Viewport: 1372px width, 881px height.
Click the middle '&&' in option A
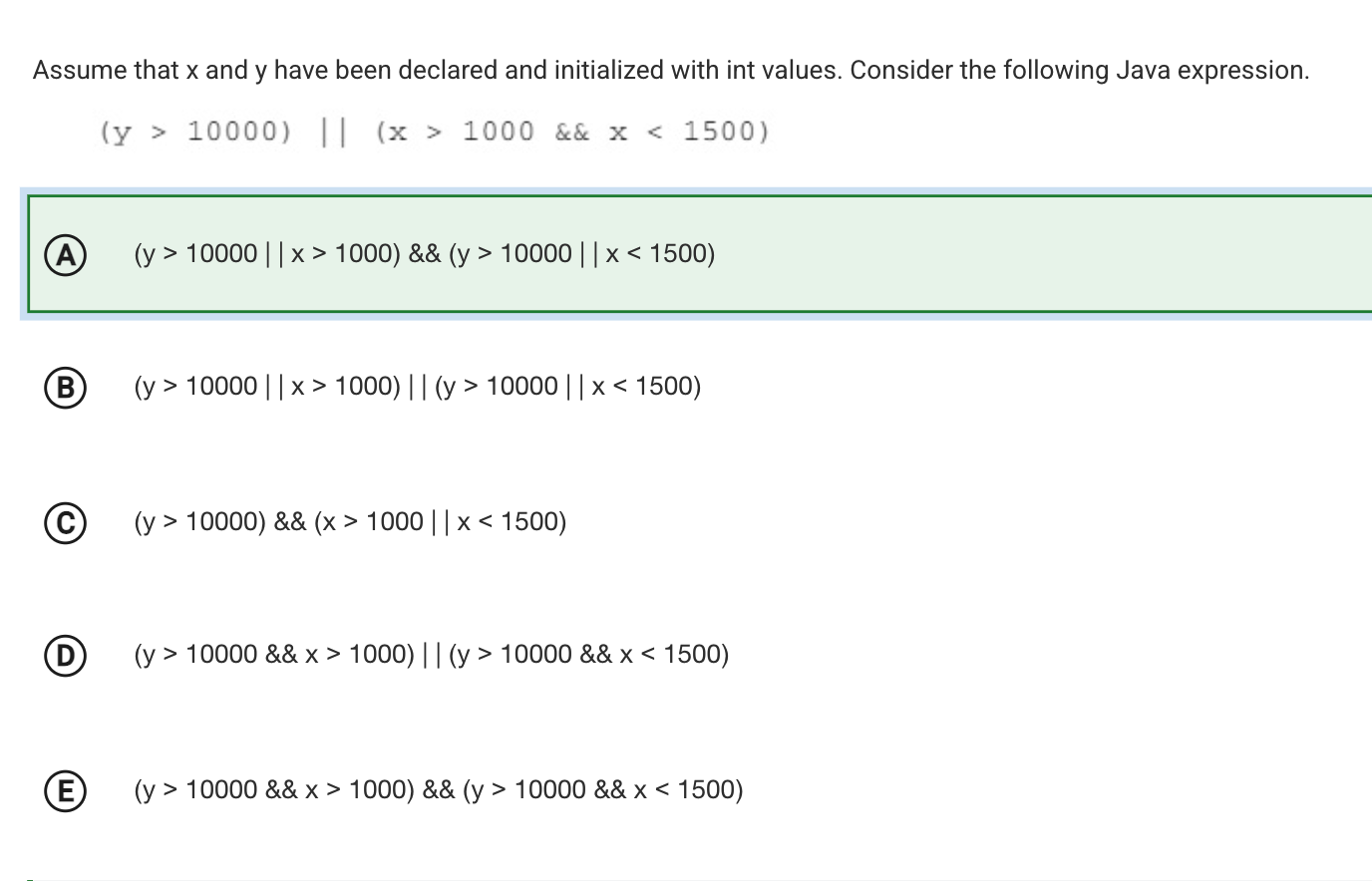click(x=425, y=254)
